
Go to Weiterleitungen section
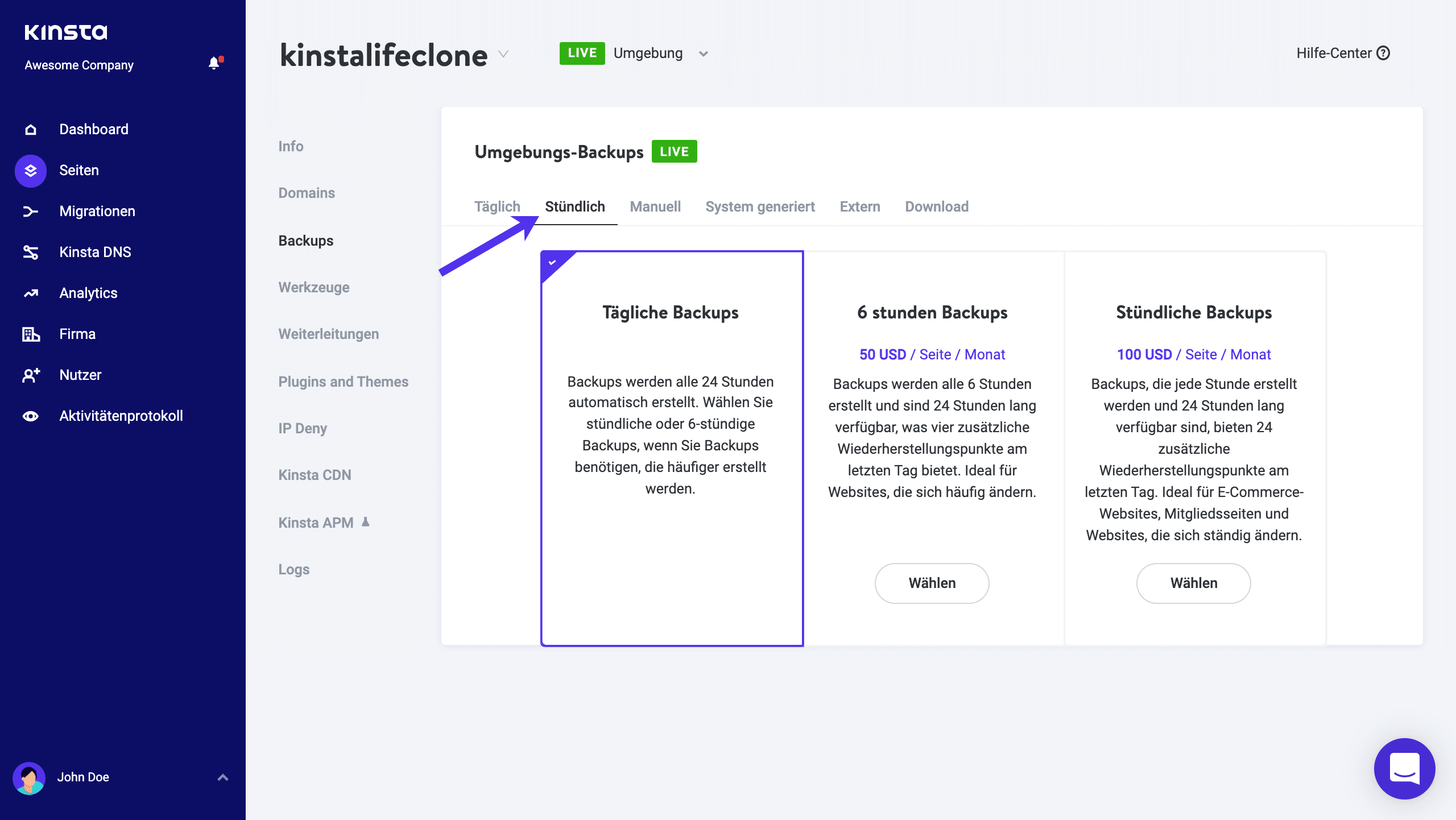pyautogui.click(x=329, y=334)
